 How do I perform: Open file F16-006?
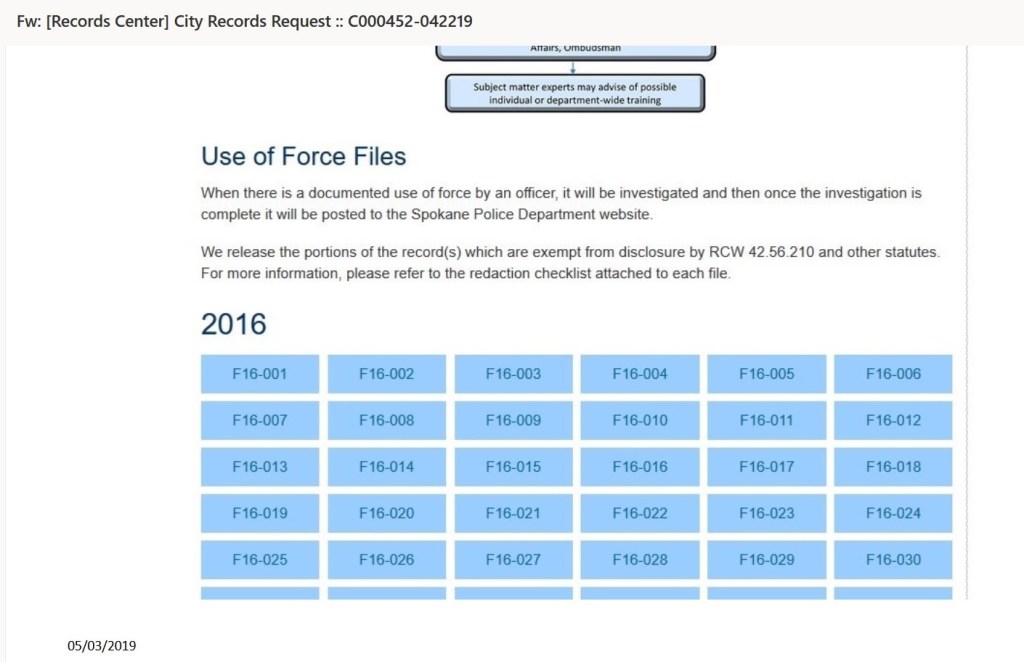(893, 374)
